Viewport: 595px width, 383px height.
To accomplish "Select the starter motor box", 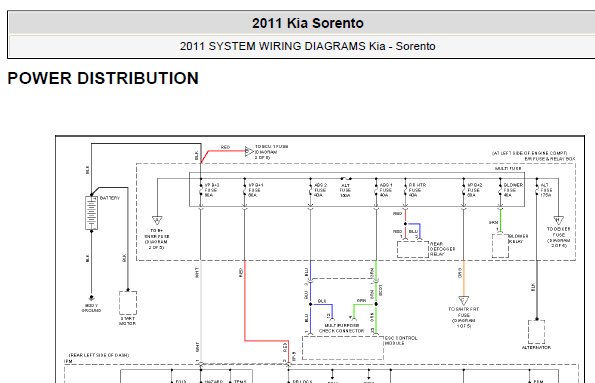I will tap(128, 303).
